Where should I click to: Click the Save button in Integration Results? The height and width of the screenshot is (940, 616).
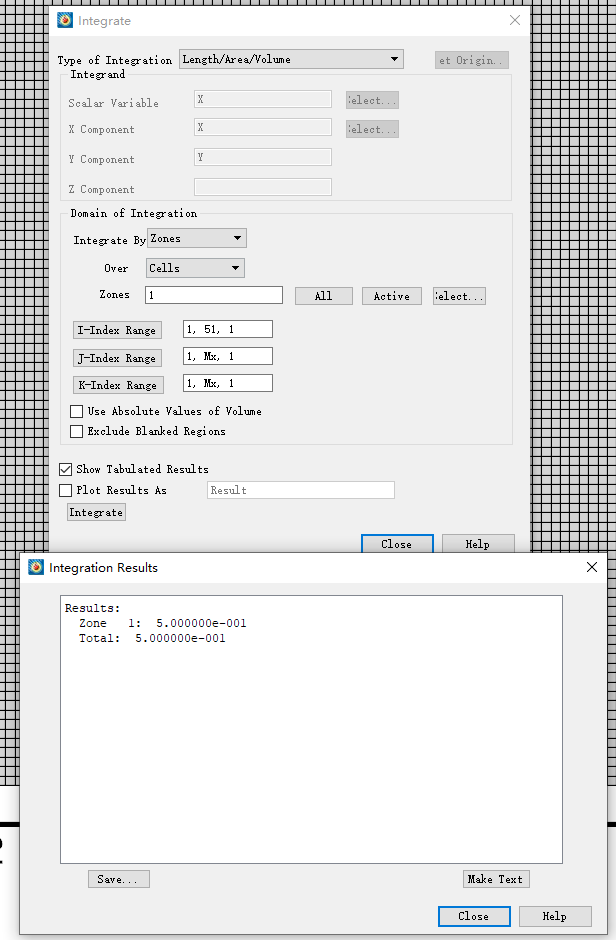tap(119, 879)
